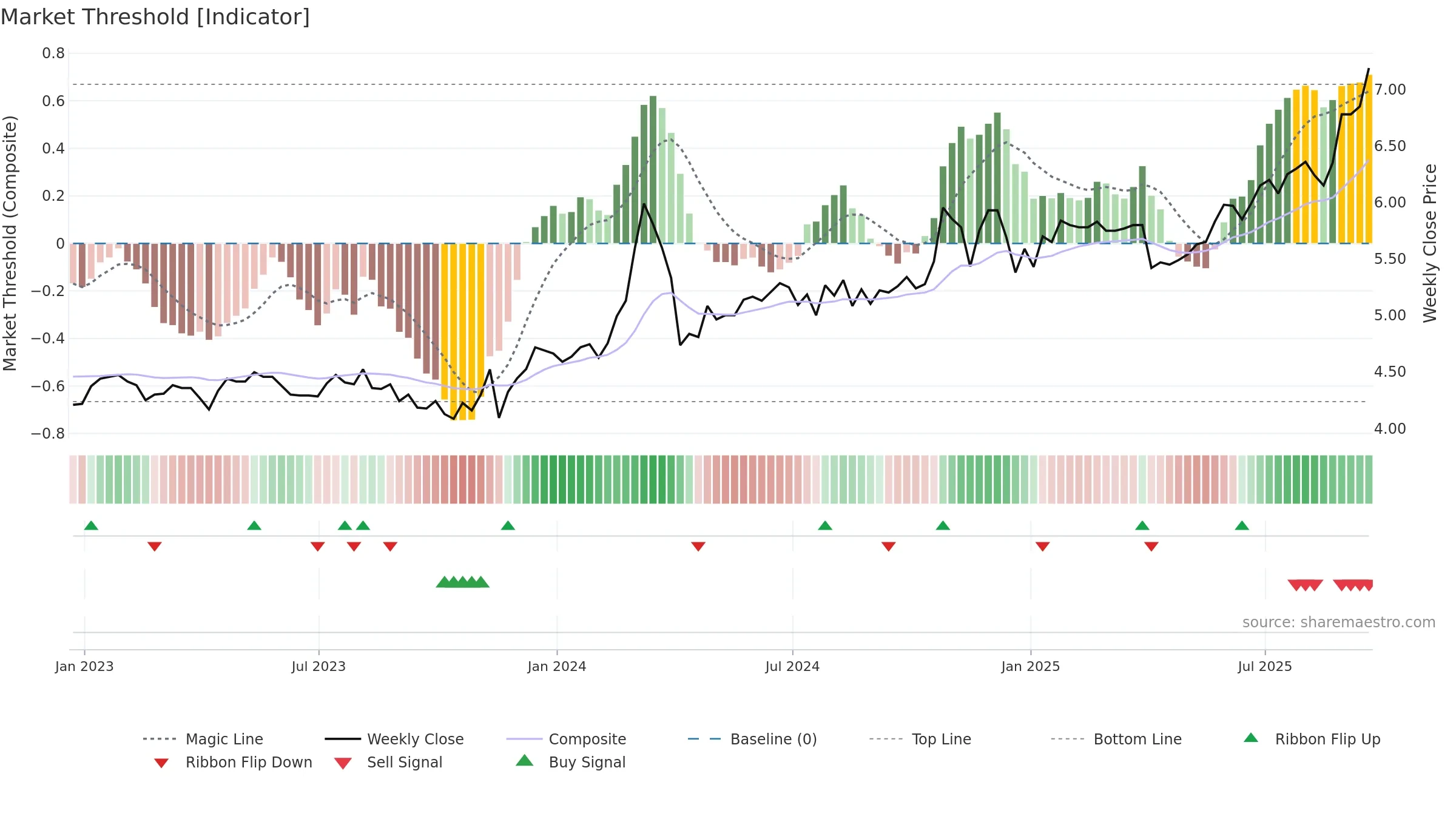1456x819 pixels.
Task: Toggle the Ribbon Flip Down legend entry
Action: coord(233,762)
